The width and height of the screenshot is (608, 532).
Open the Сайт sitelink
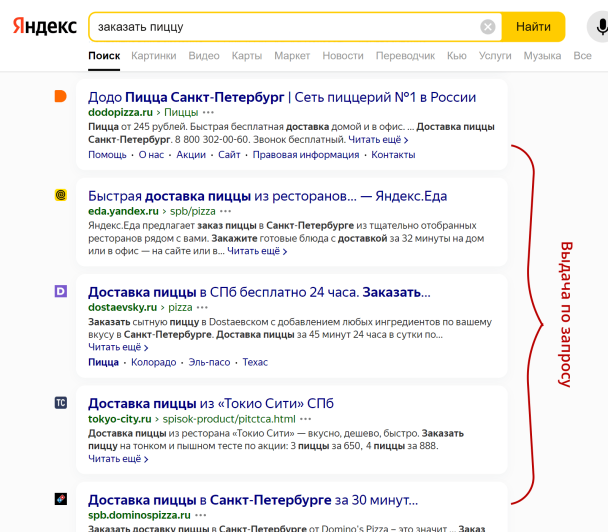click(229, 155)
